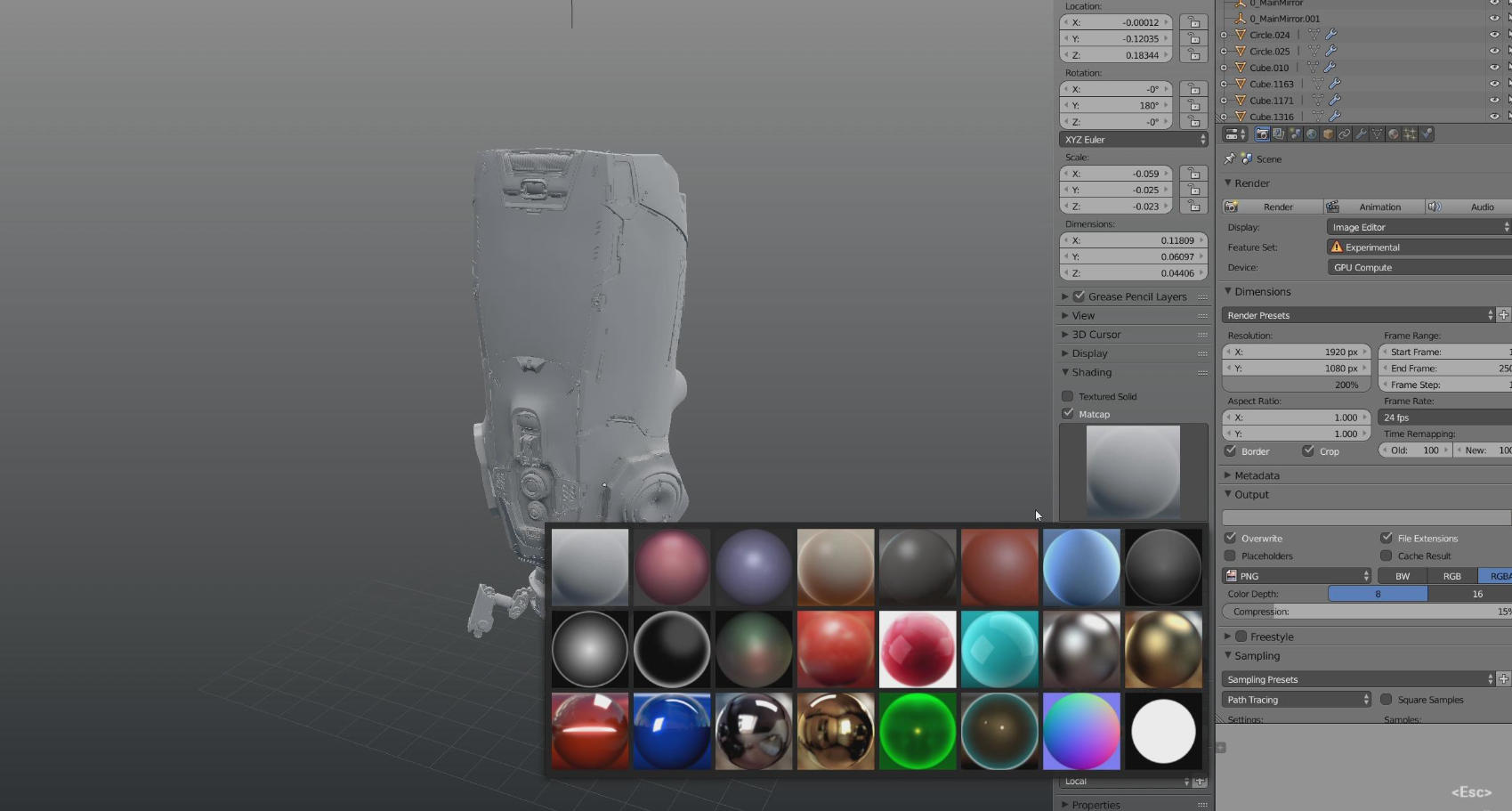Image resolution: width=1512 pixels, height=811 pixels.
Task: Click the wrench icon beside Cube.010
Action: 1330,68
